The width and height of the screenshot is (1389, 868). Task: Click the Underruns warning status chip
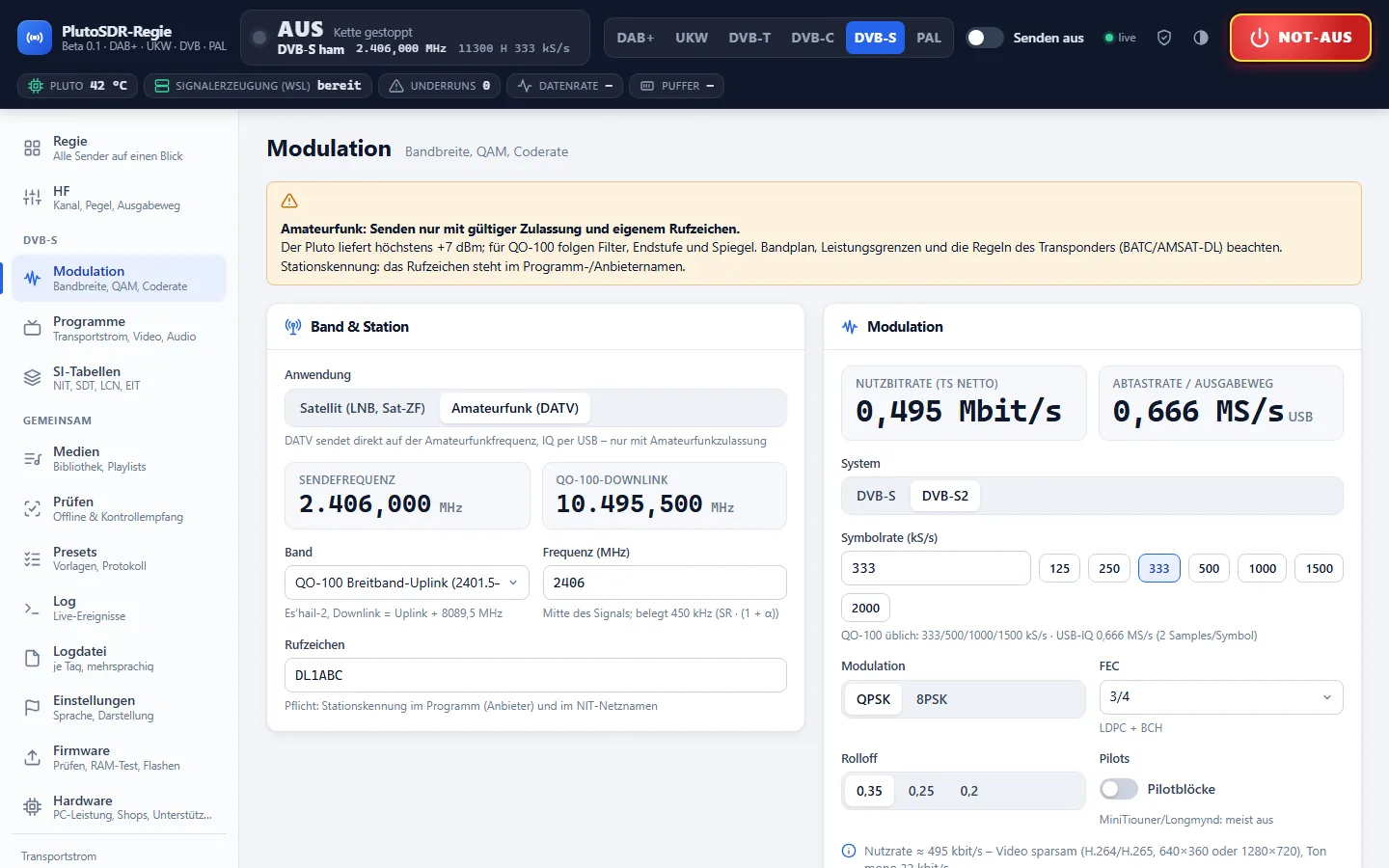pos(439,86)
